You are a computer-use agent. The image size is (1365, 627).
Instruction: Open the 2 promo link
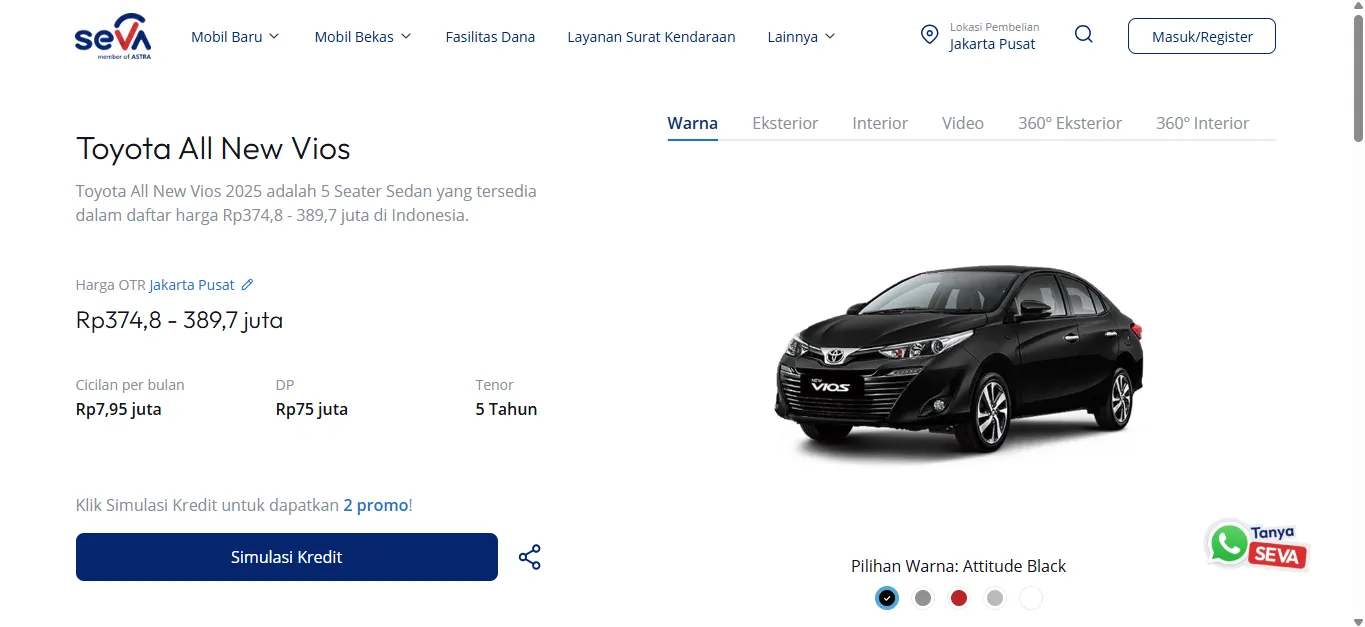coord(376,505)
